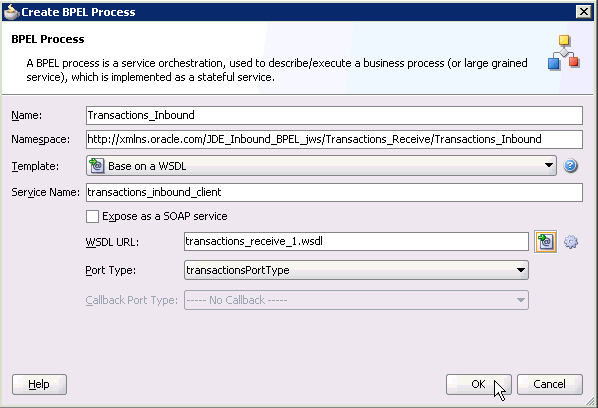Click the Service Name field
Viewport: 598px width, 408px height.
334,192
